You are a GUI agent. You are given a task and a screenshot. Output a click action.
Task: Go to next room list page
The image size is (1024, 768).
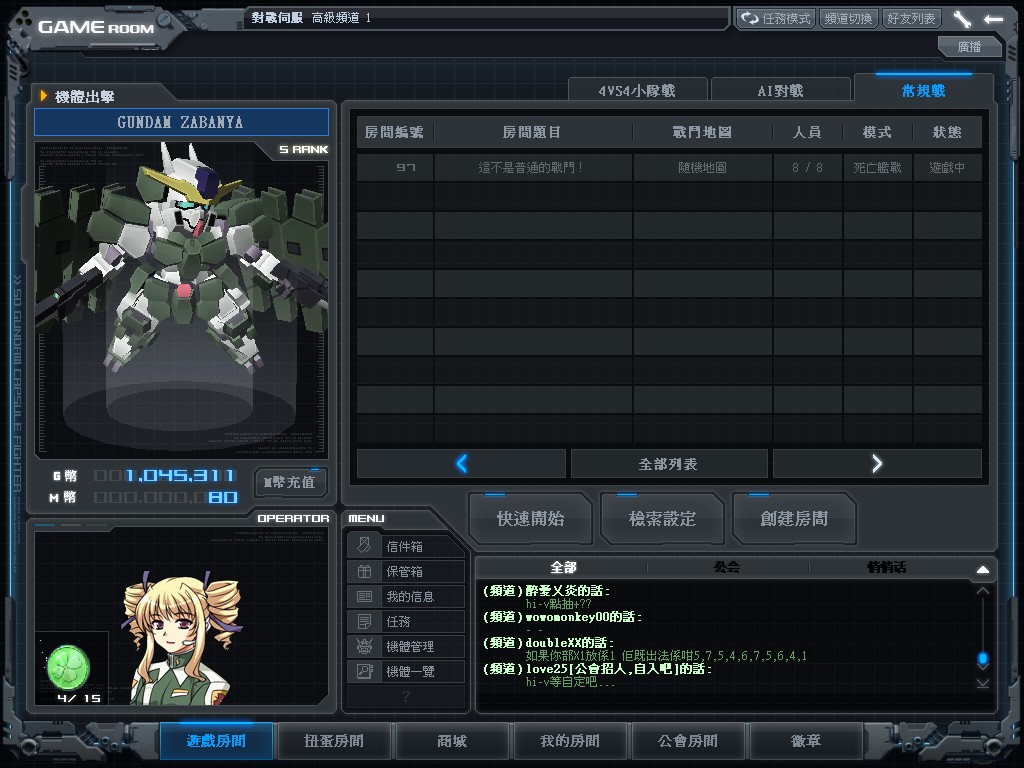(x=877, y=463)
